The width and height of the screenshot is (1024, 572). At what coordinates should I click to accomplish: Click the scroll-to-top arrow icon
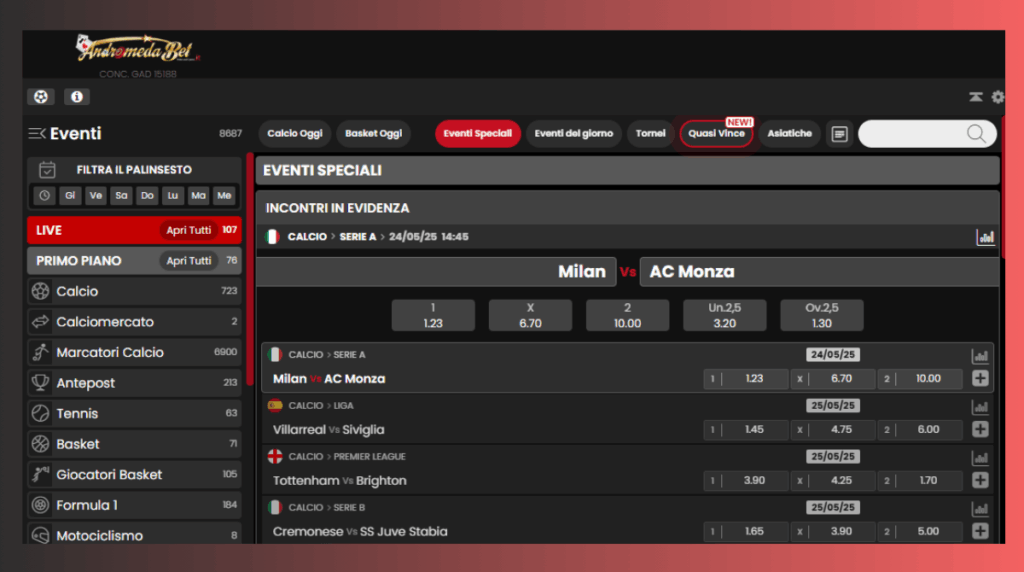[975, 97]
